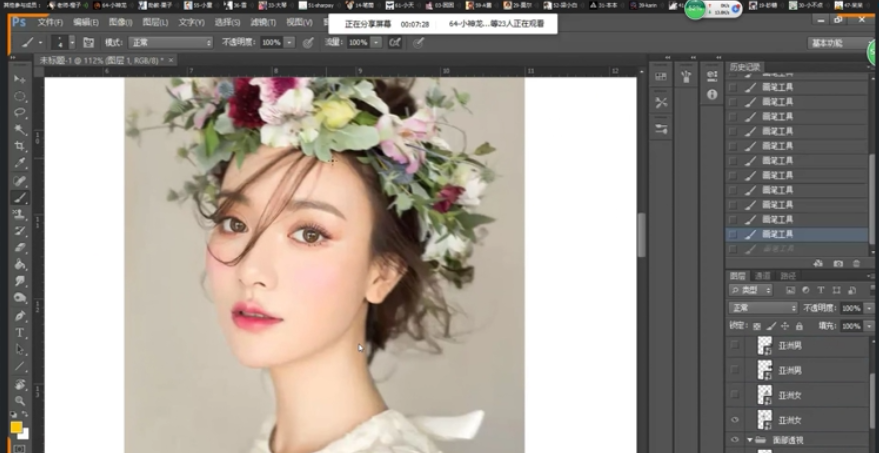Select the Paint Bucket tool
Image resolution: width=879 pixels, height=476 pixels.
[20, 264]
